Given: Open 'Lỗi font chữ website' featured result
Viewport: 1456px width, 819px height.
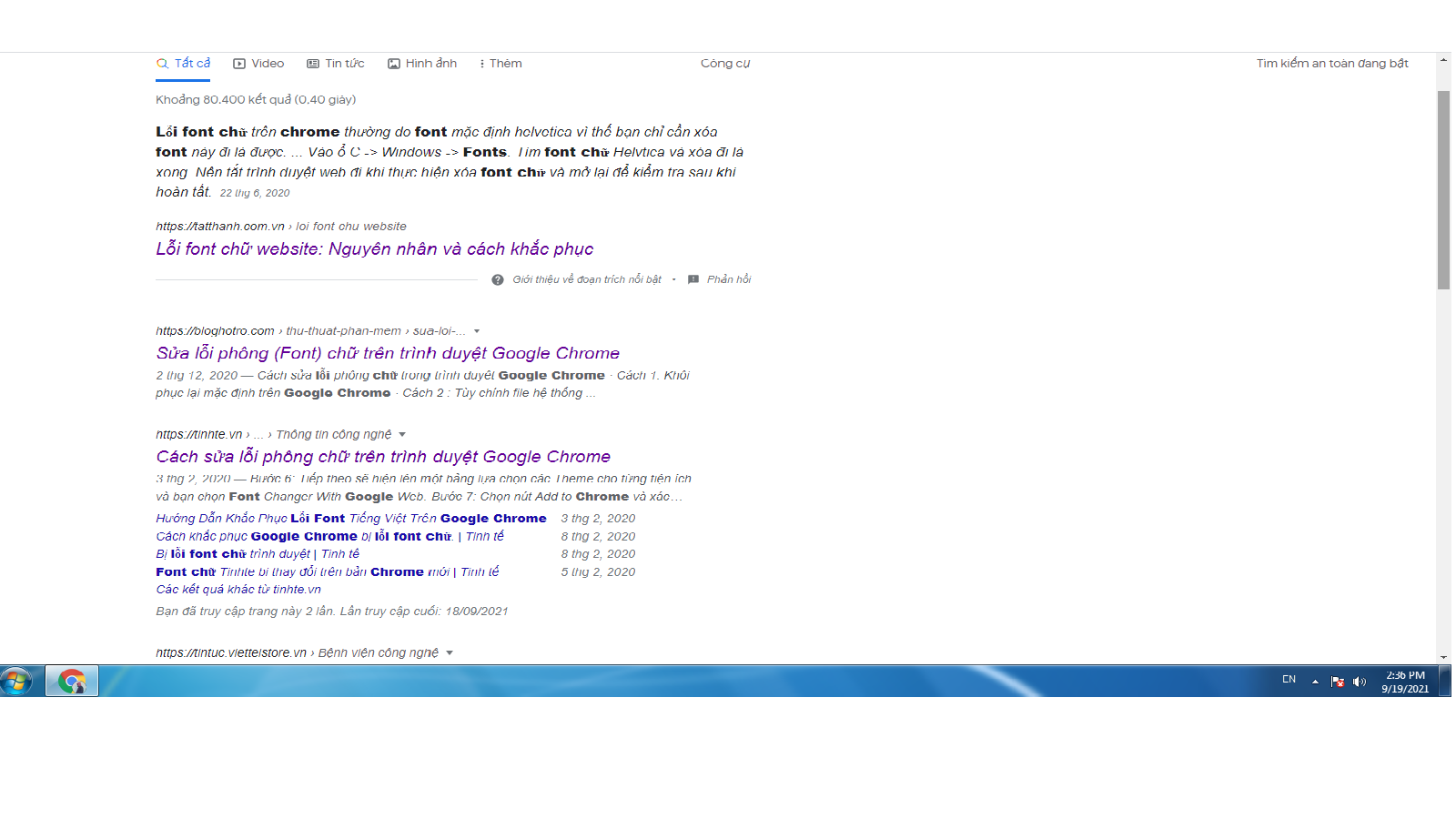Looking at the screenshot, I should 374,248.
